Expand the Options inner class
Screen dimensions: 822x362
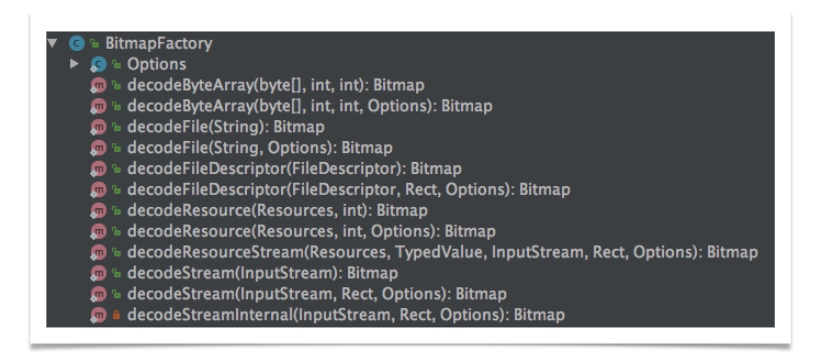click(x=75, y=64)
